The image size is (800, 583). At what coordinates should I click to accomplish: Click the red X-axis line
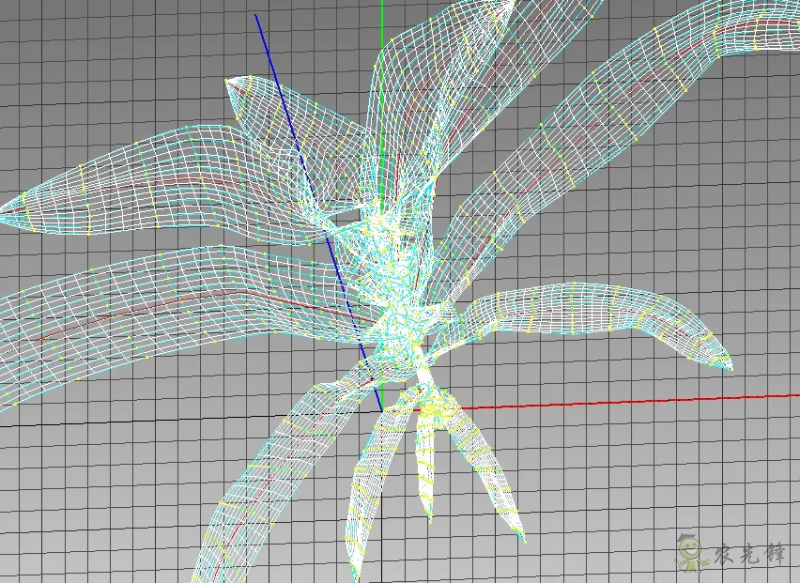(620, 401)
